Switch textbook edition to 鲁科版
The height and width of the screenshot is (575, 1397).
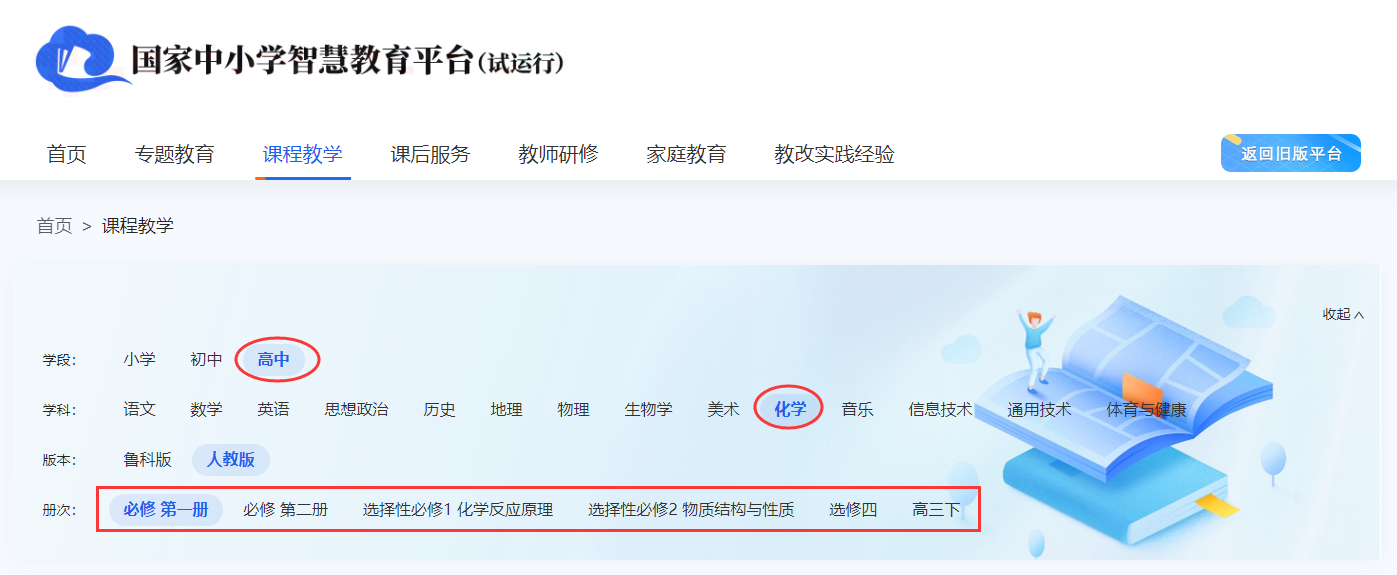148,460
